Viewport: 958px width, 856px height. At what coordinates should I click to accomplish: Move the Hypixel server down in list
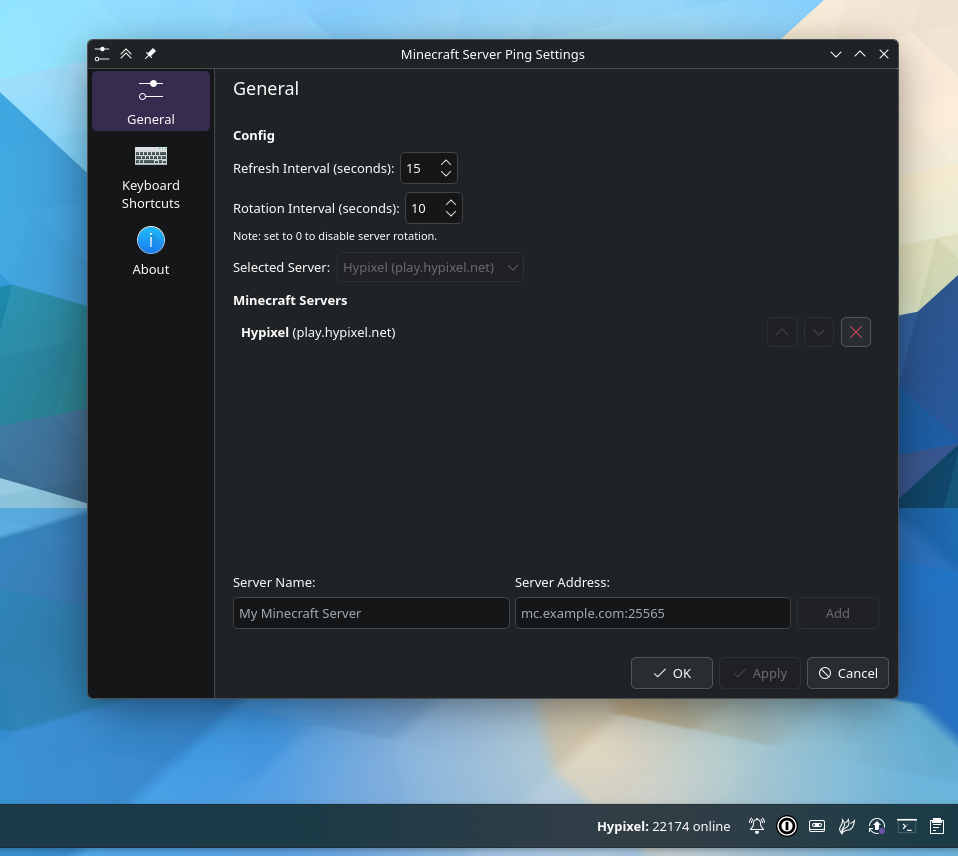[819, 332]
